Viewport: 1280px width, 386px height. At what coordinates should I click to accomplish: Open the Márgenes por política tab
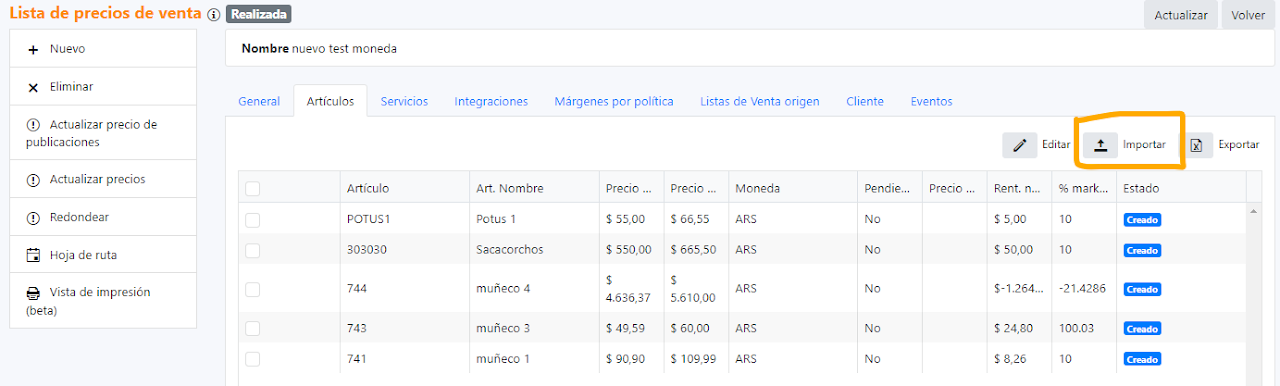[614, 101]
